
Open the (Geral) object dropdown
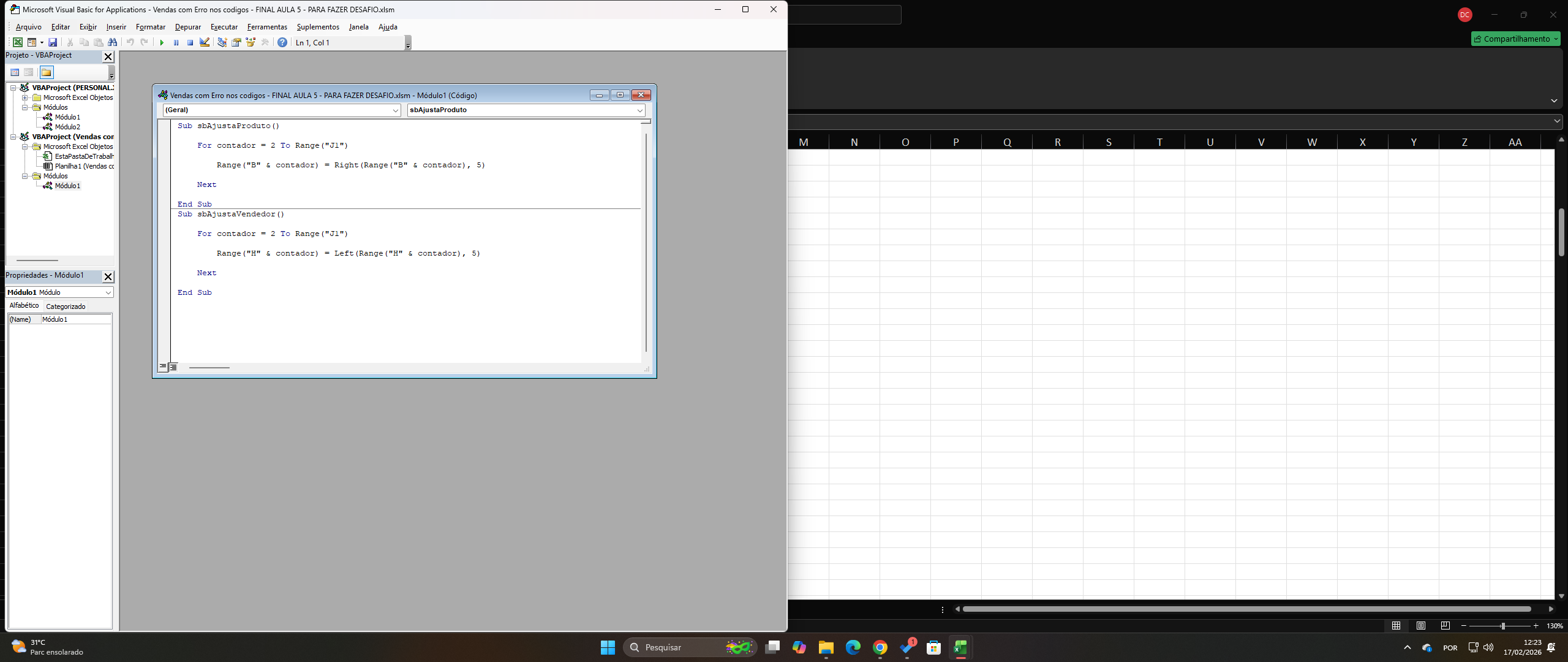396,110
